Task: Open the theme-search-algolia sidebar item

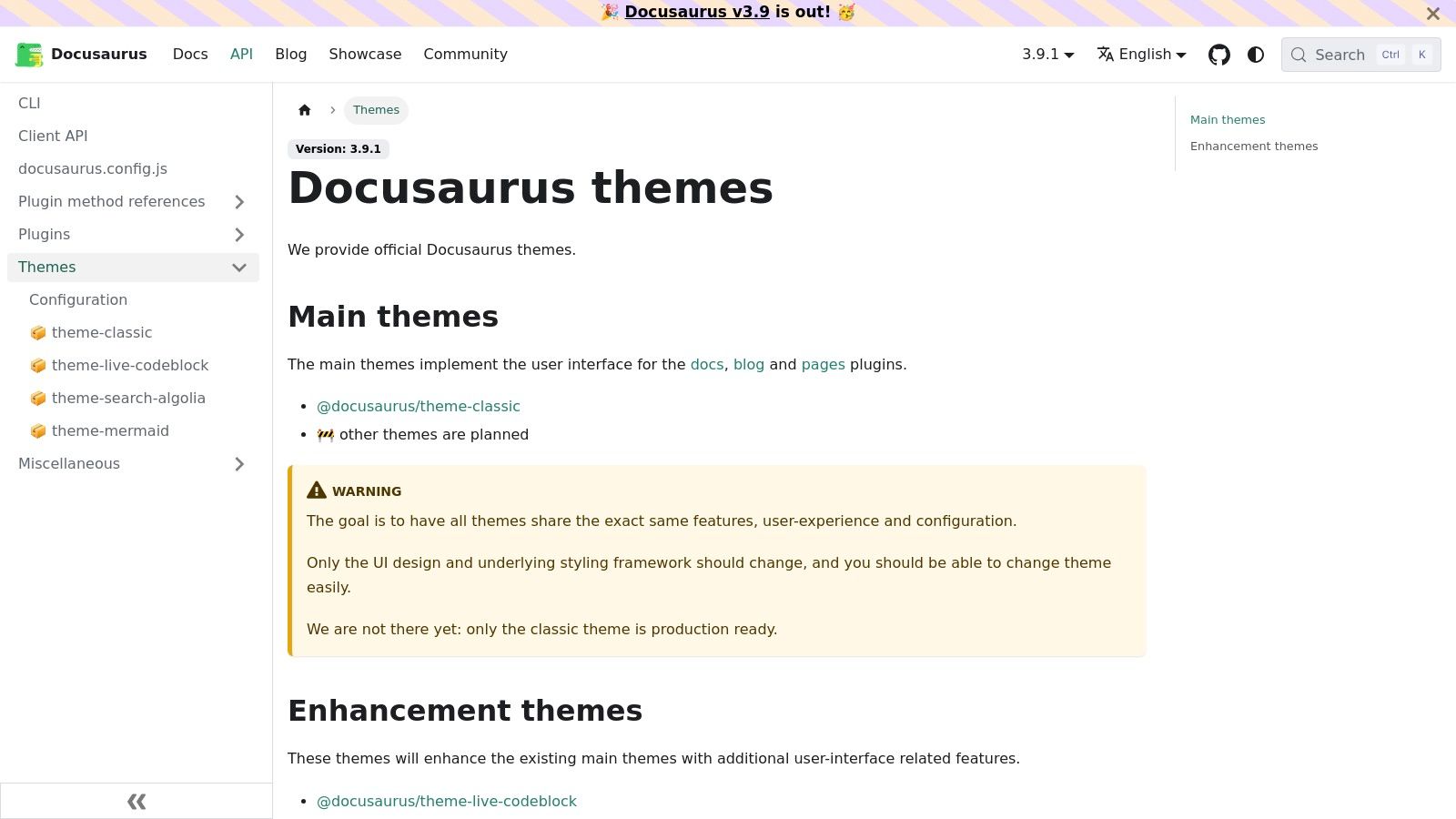Action: coord(128,398)
